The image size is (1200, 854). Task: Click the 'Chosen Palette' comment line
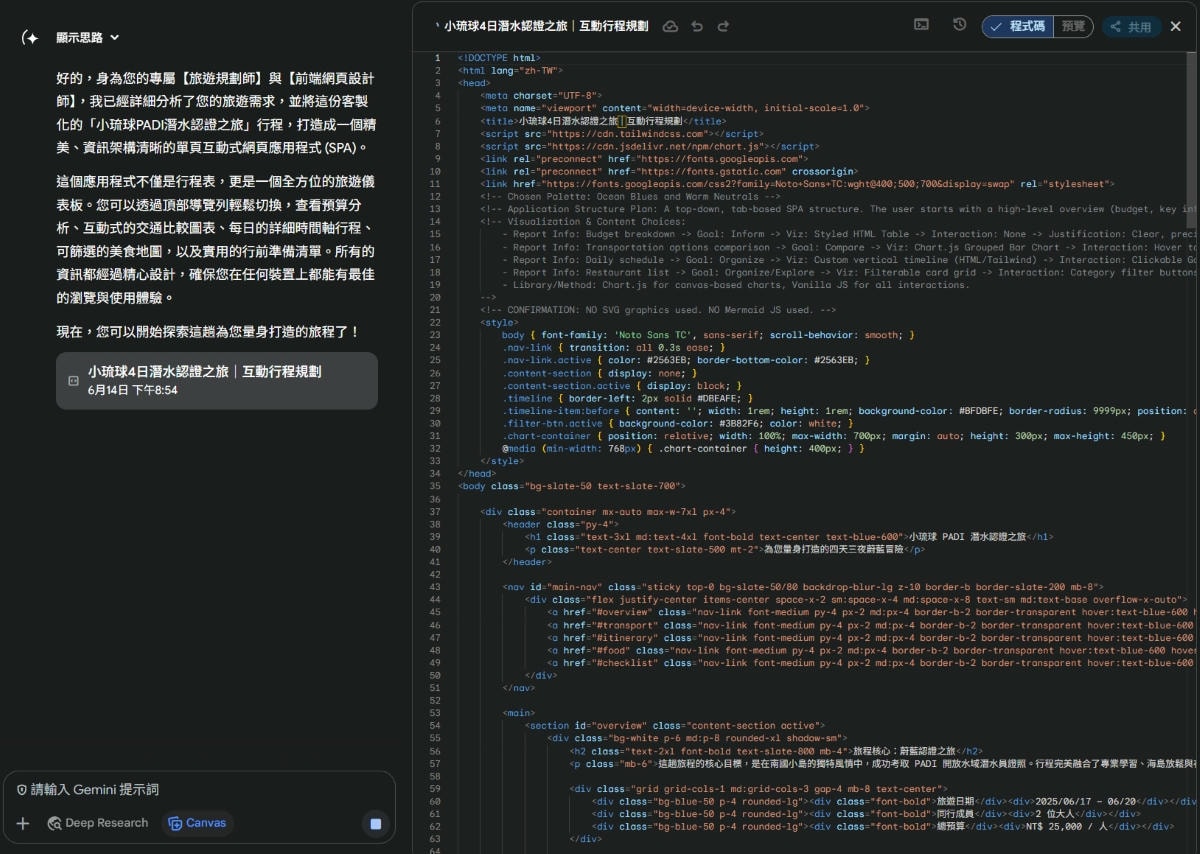click(x=630, y=196)
